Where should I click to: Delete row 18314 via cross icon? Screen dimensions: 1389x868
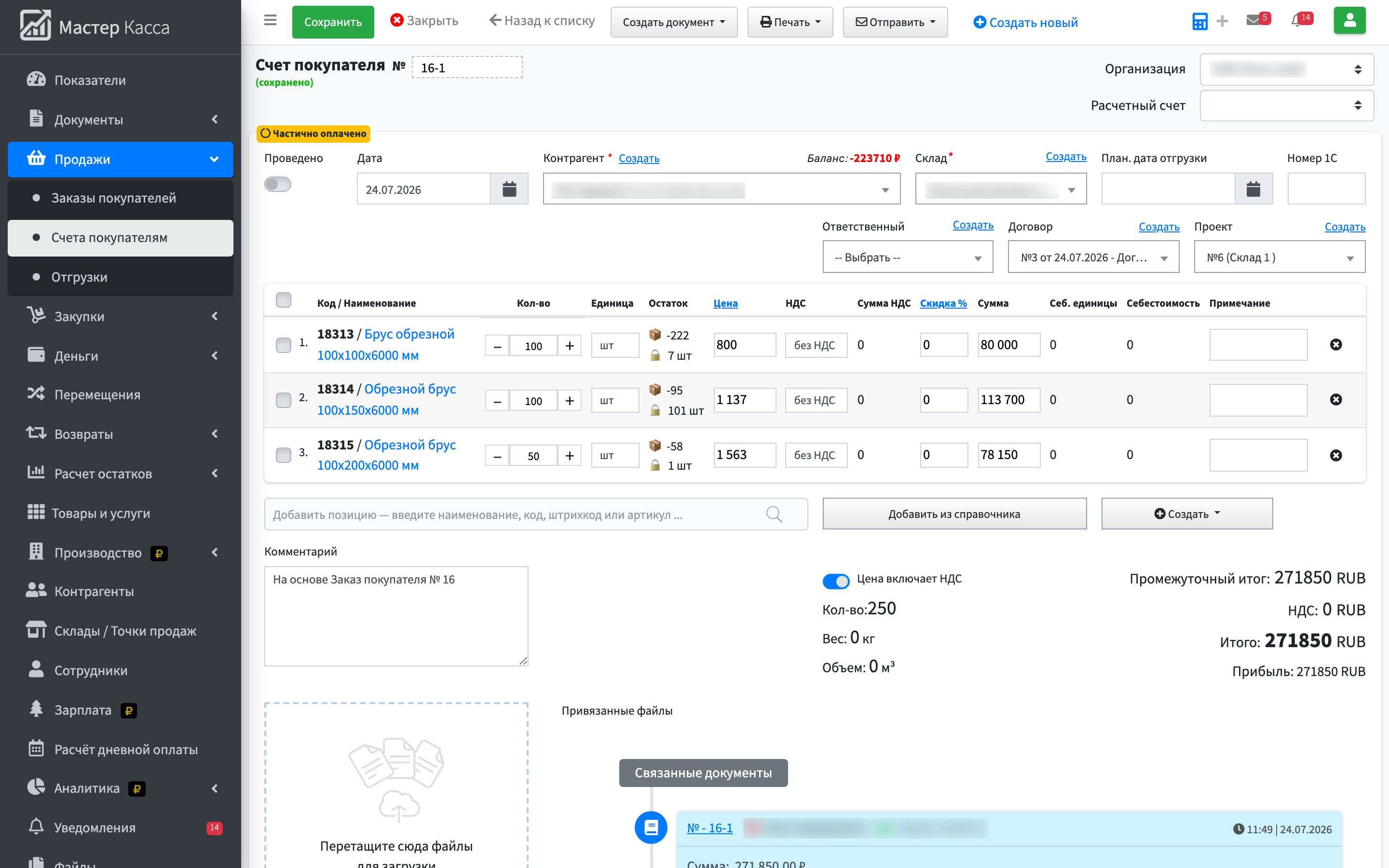click(x=1336, y=400)
